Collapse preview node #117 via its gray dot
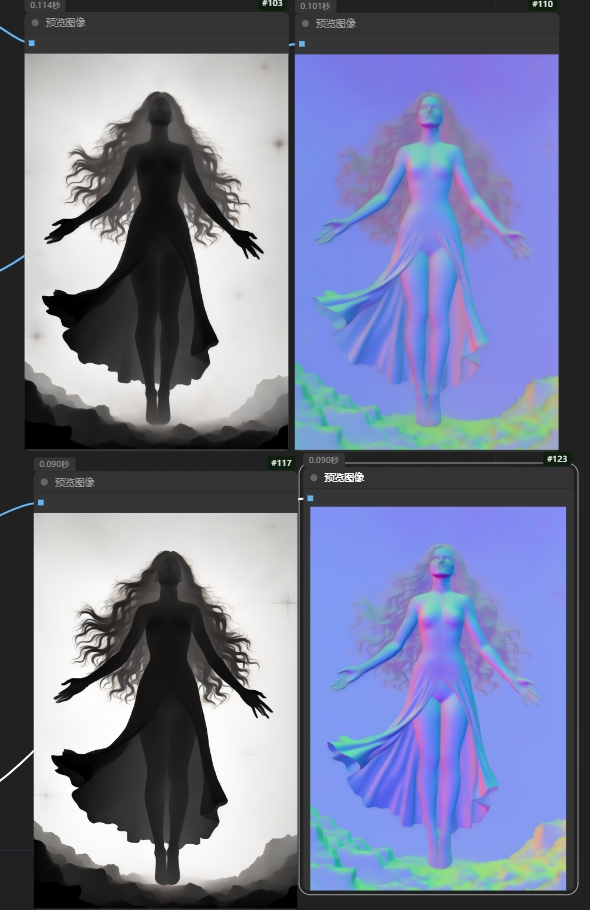This screenshot has height=910, width=590. [x=45, y=482]
